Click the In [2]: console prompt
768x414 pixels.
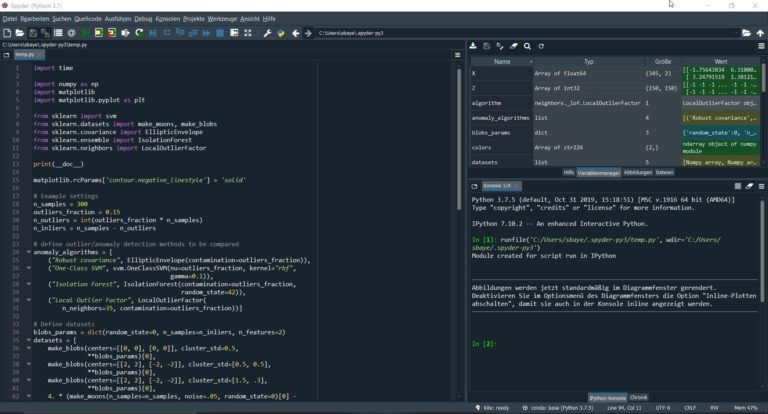coord(484,344)
